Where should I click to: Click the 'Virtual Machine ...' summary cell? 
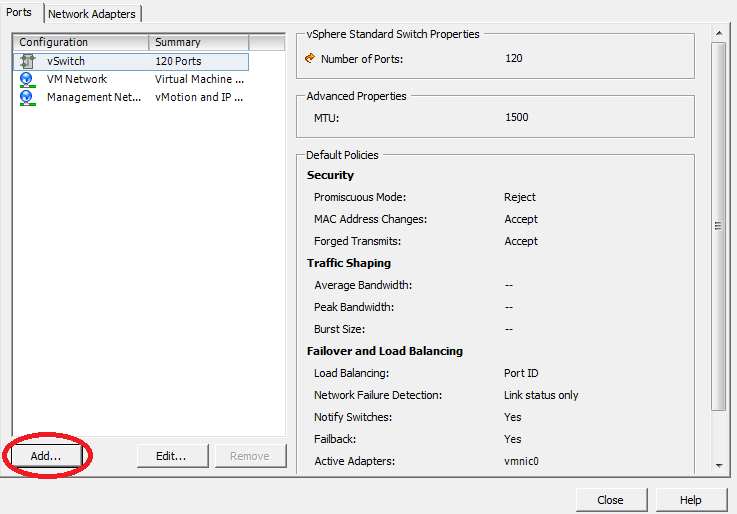(199, 79)
